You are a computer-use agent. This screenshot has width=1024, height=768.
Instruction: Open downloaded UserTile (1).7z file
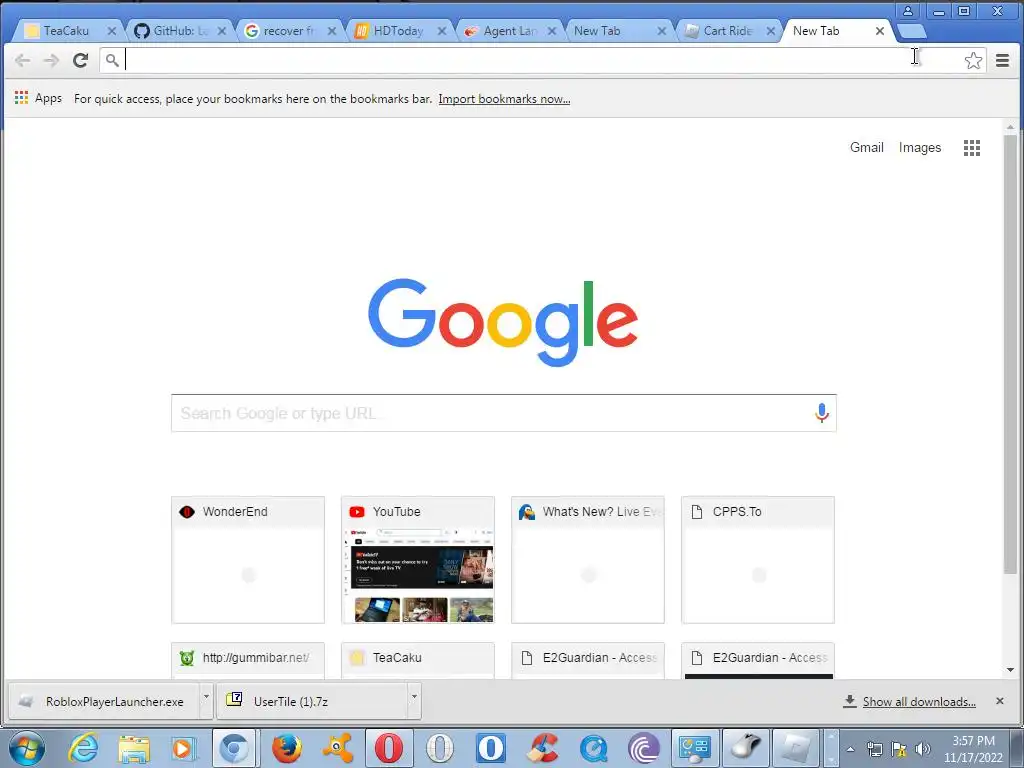[x=312, y=701]
